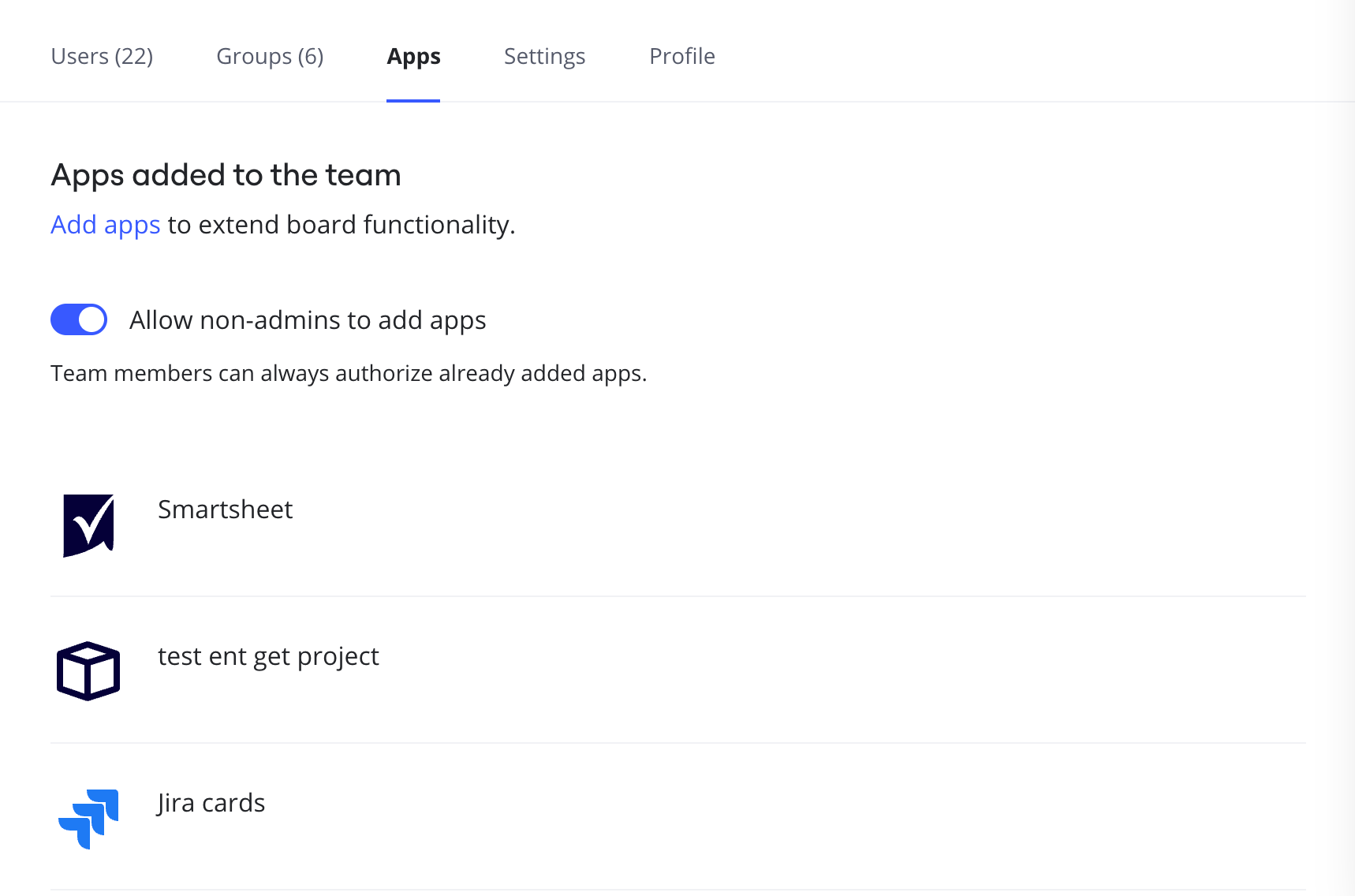The width and height of the screenshot is (1355, 896).
Task: Follow the 'Add apps' link
Action: pos(106,225)
